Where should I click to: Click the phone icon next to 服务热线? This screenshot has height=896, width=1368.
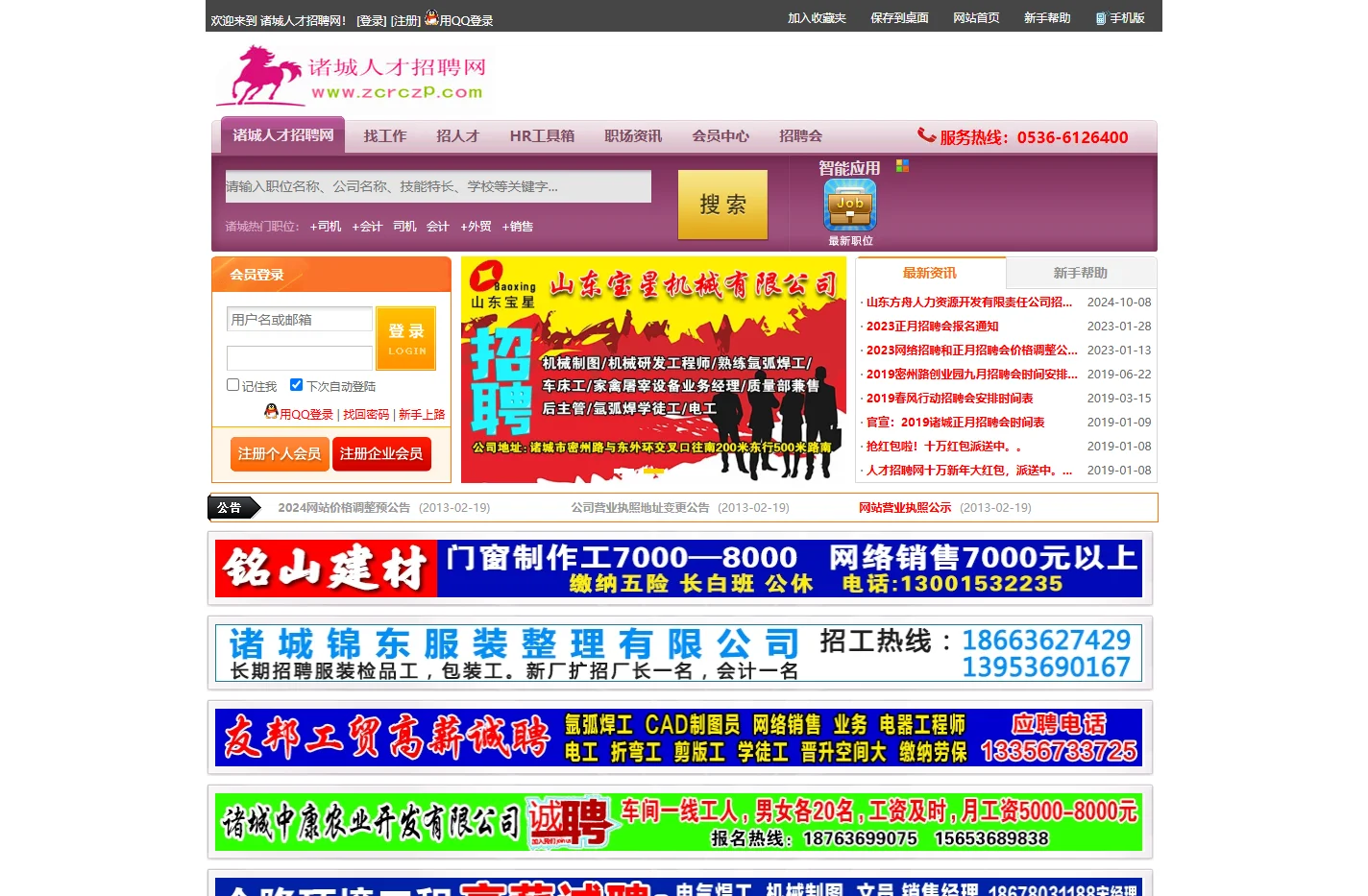(926, 135)
